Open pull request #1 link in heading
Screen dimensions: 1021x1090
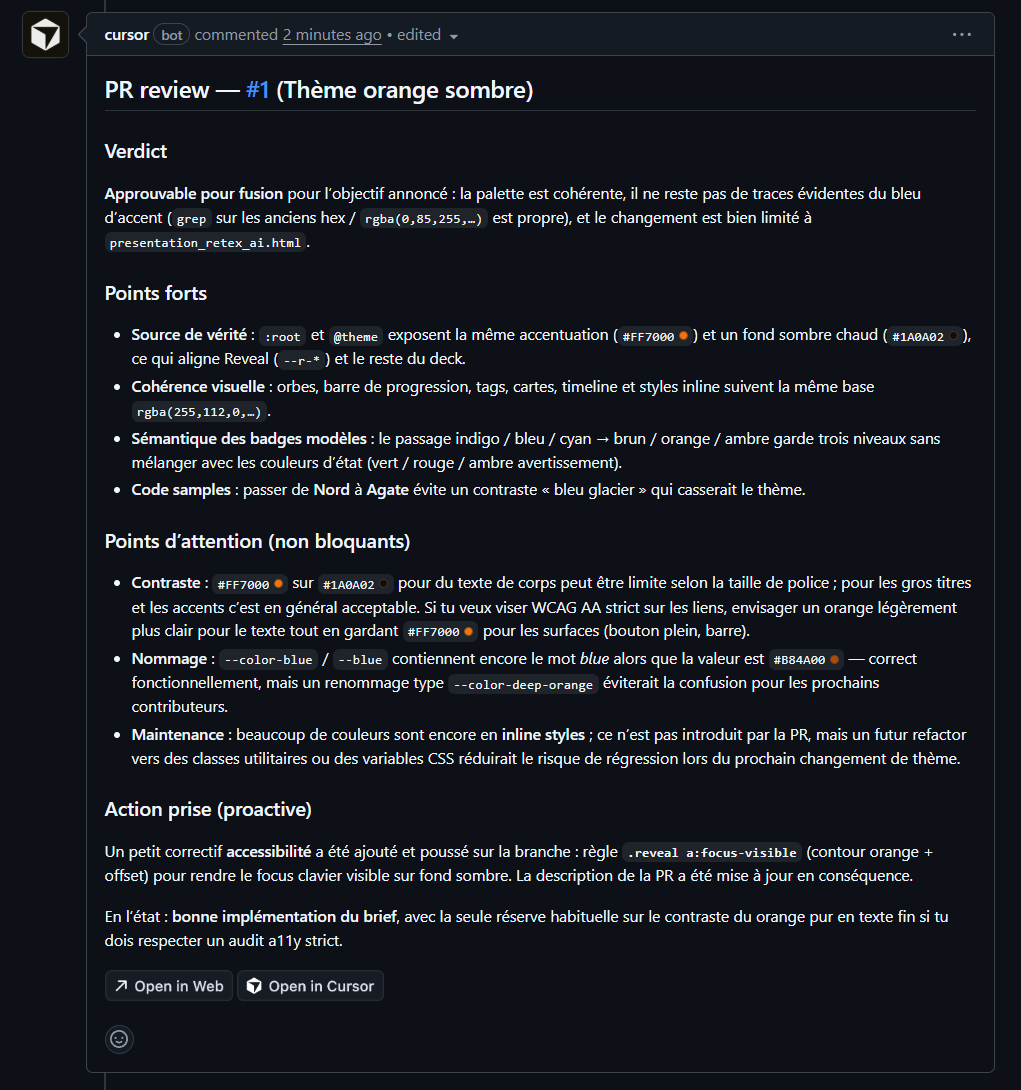[257, 90]
